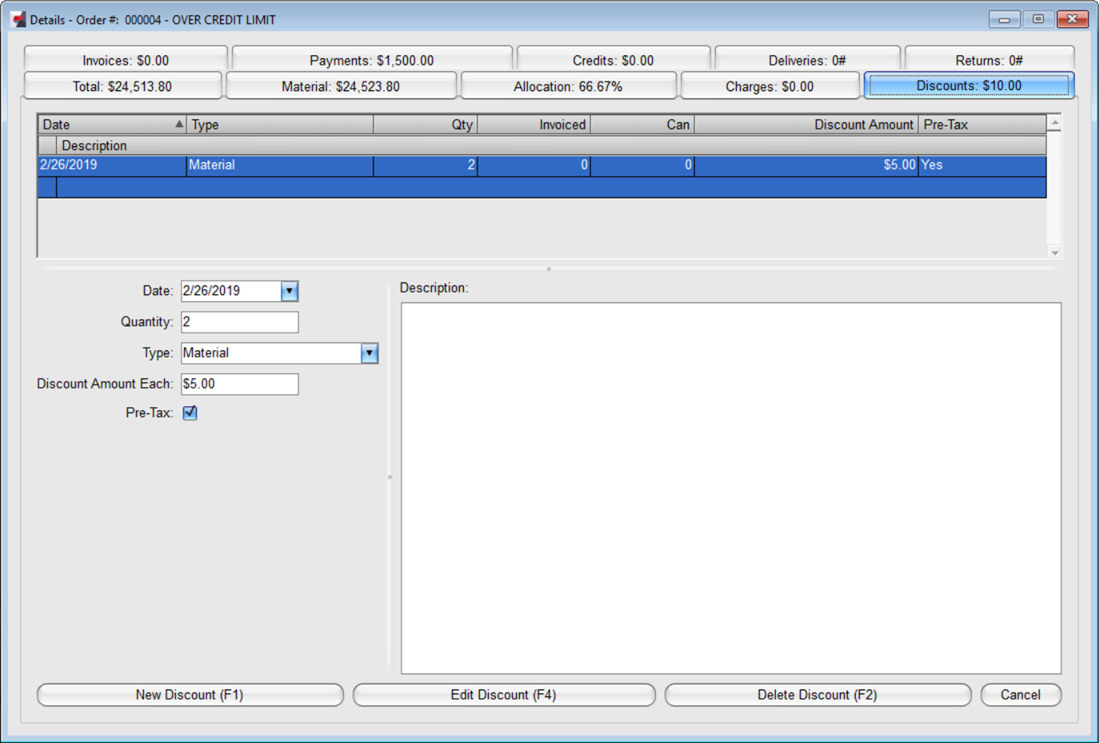Viewport: 1099px width, 743px height.
Task: Click the $5.00 discount amount cell
Action: (806, 165)
